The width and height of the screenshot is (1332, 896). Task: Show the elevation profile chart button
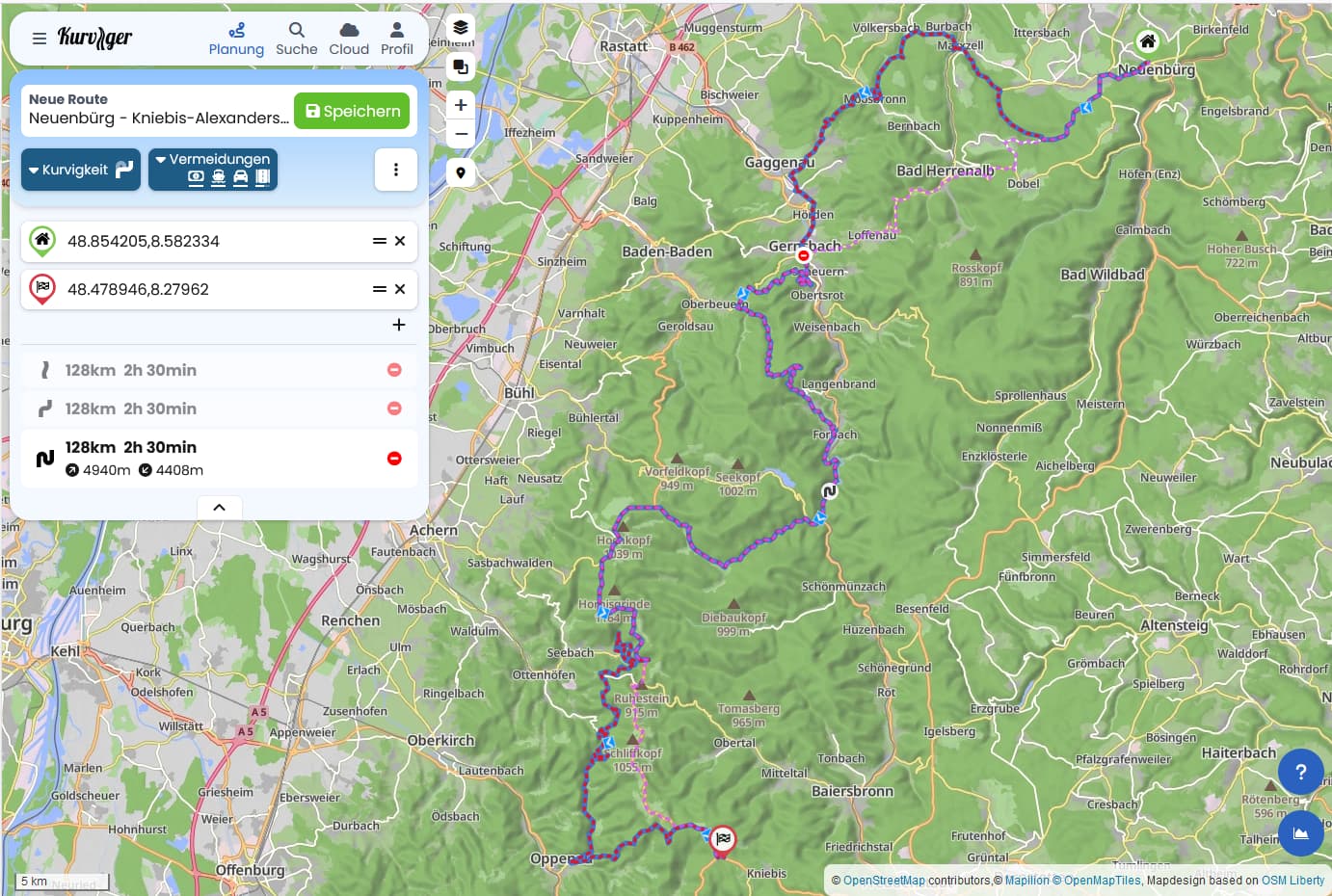click(x=1301, y=833)
